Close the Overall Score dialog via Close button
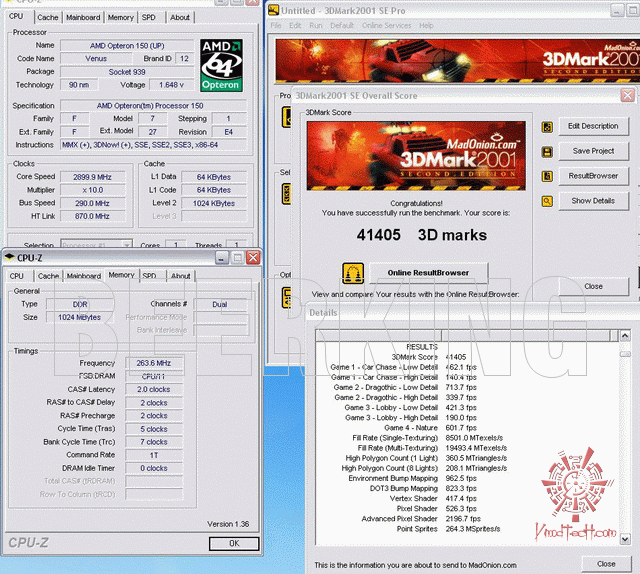Viewport: 640px width, 574px height. point(593,286)
